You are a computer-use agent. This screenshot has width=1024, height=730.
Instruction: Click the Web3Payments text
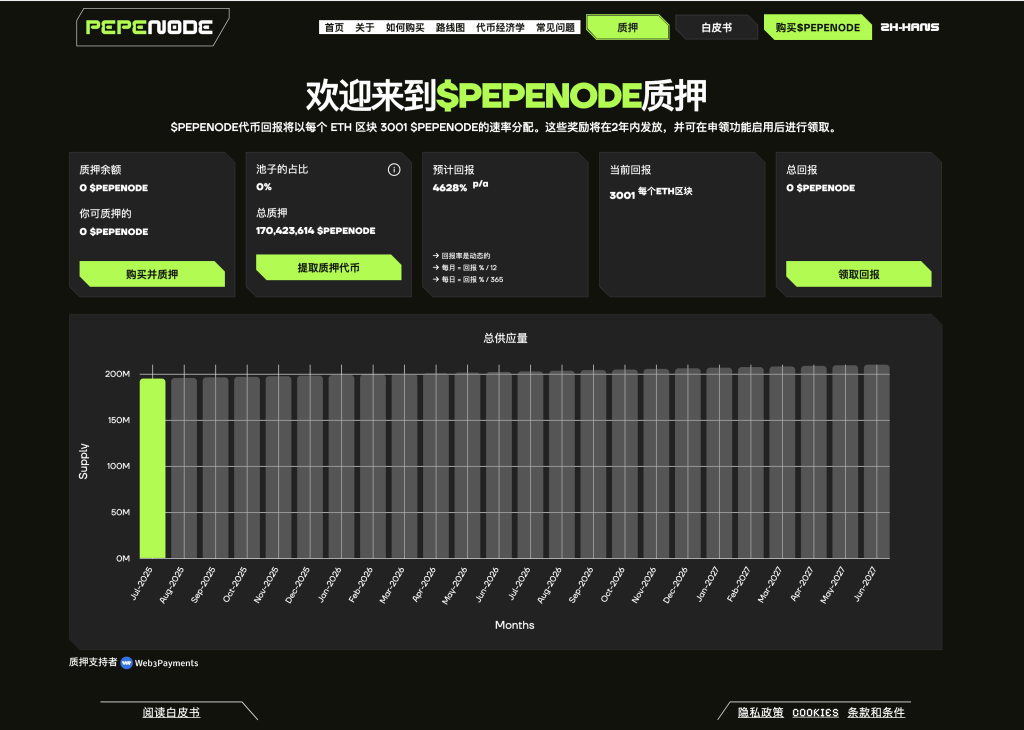[167, 663]
